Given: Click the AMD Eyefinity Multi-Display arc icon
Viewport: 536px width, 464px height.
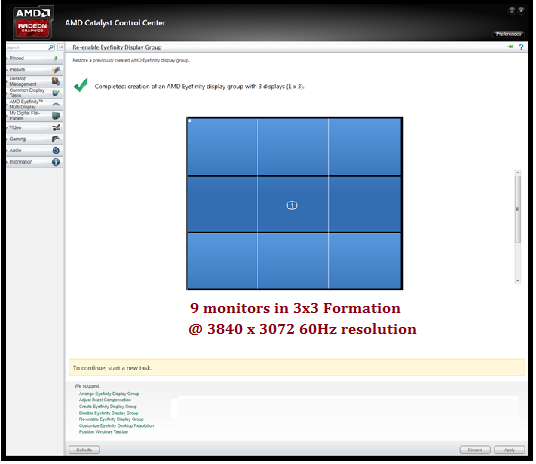Looking at the screenshot, I should tap(56, 104).
